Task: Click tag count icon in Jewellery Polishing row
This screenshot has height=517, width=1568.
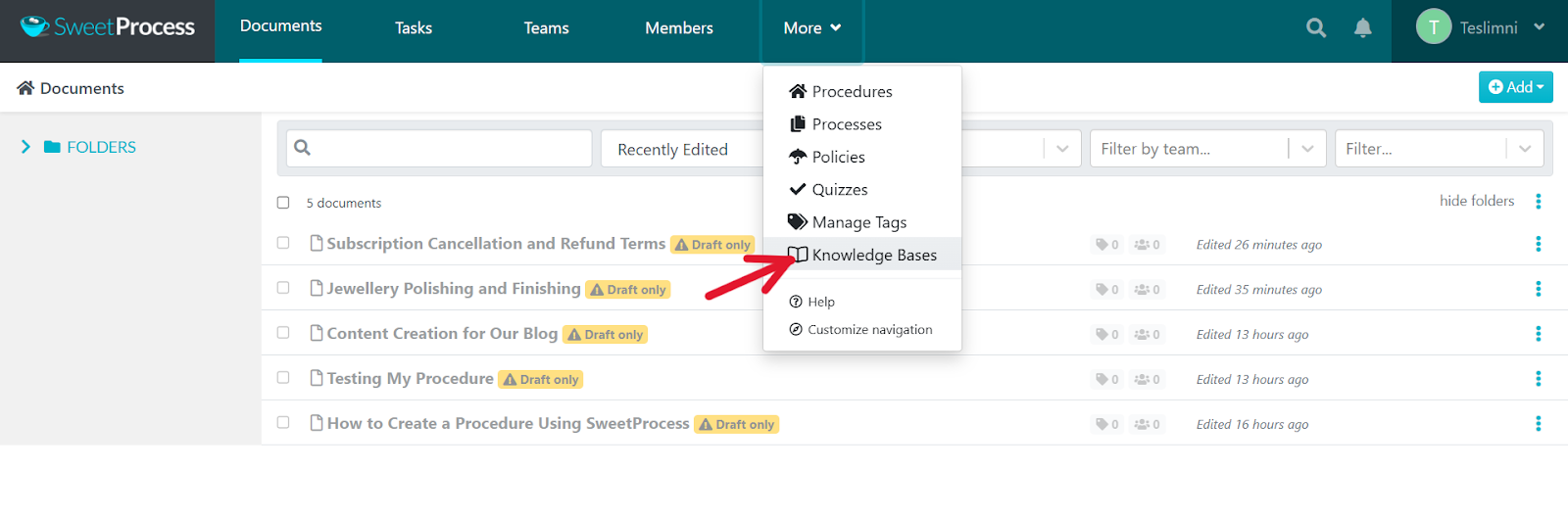Action: (x=1102, y=290)
